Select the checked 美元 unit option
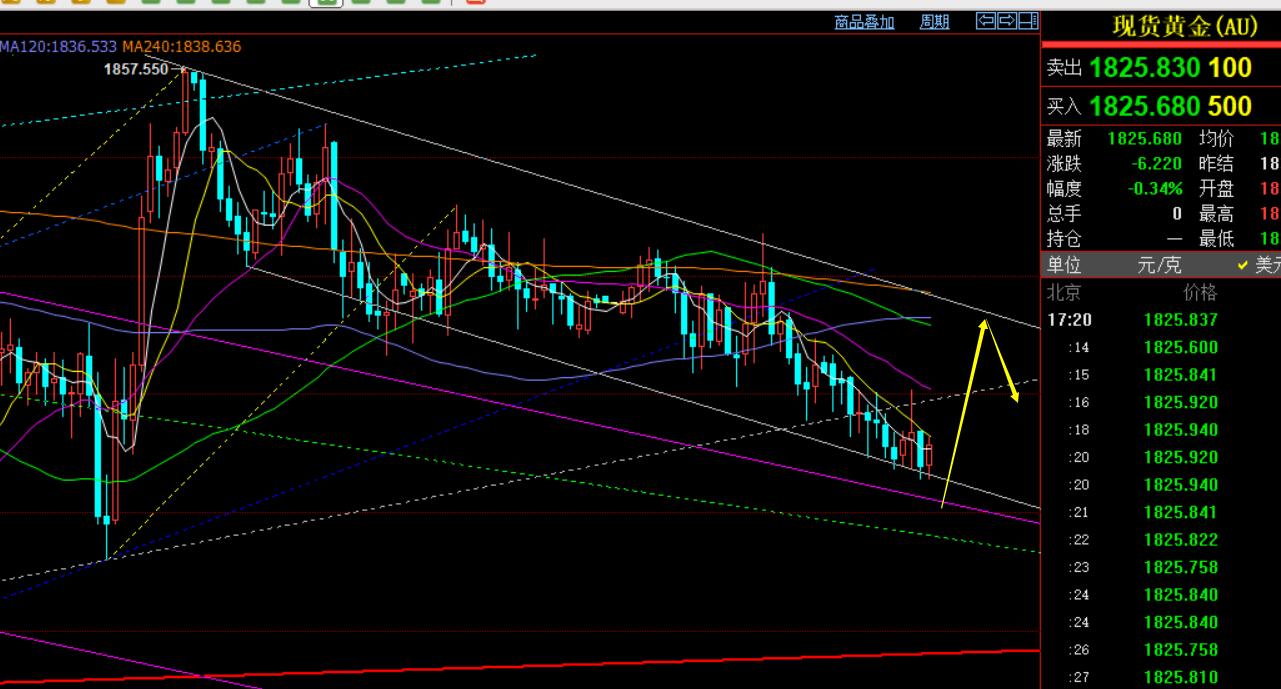 point(1258,266)
